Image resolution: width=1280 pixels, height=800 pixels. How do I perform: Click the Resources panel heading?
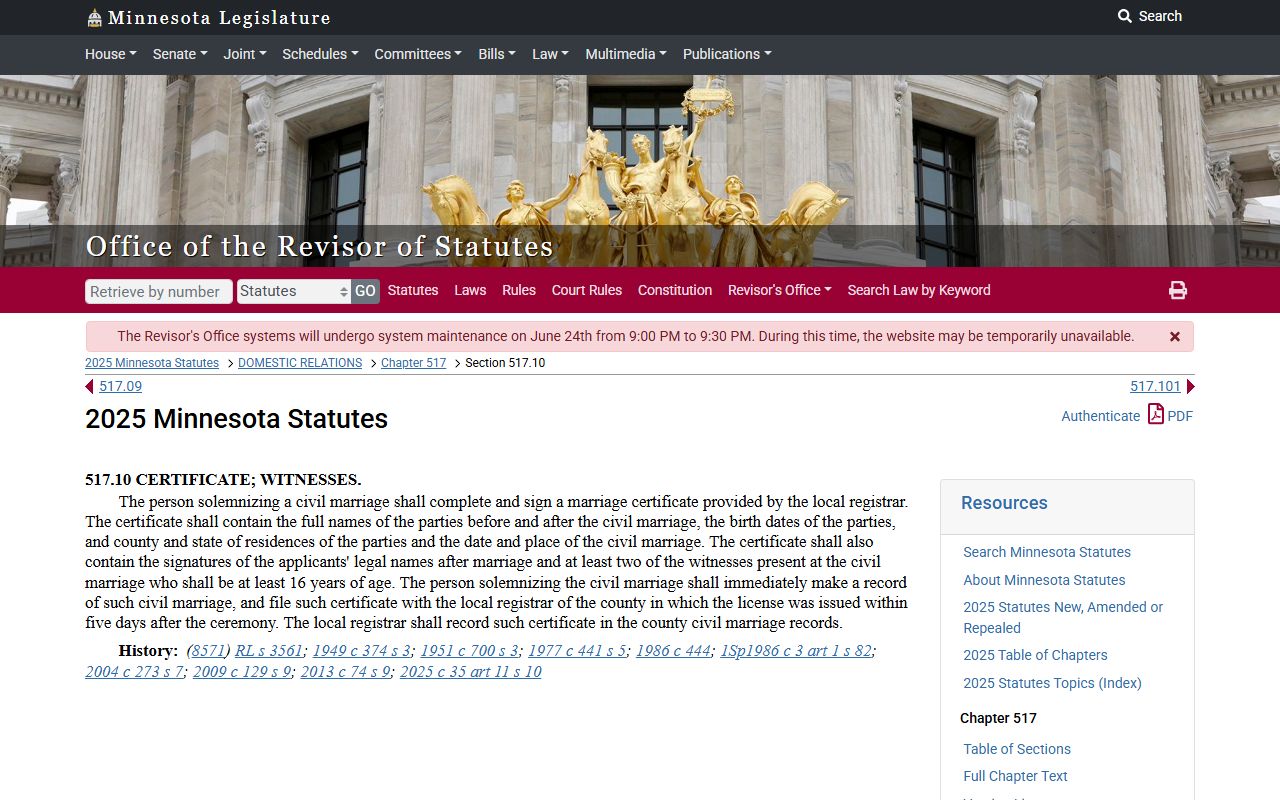point(1004,503)
